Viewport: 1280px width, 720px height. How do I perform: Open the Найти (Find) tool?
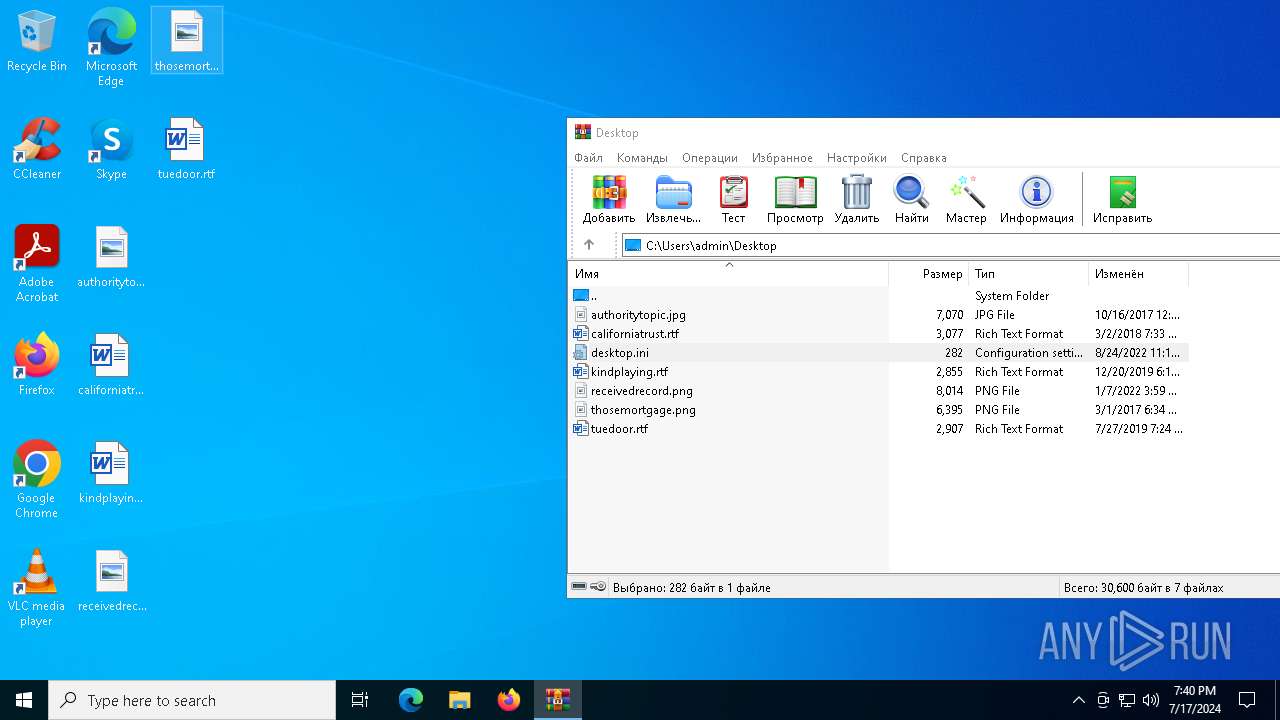pos(911,199)
